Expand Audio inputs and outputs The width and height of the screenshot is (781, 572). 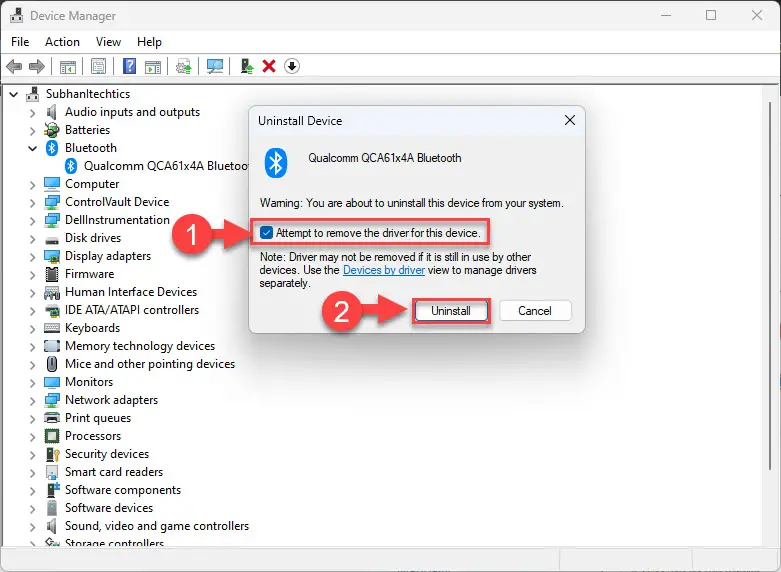tap(33, 113)
